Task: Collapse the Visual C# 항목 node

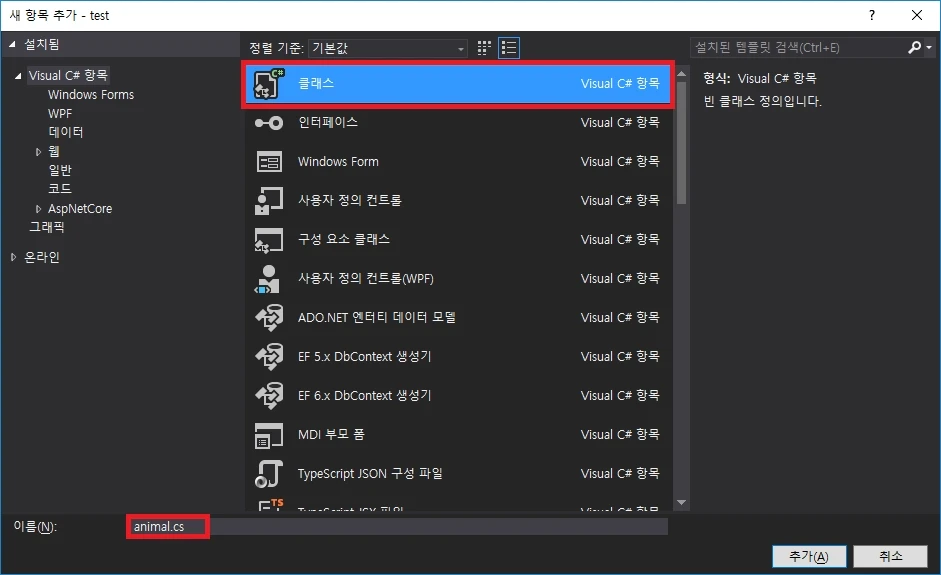Action: pos(18,76)
